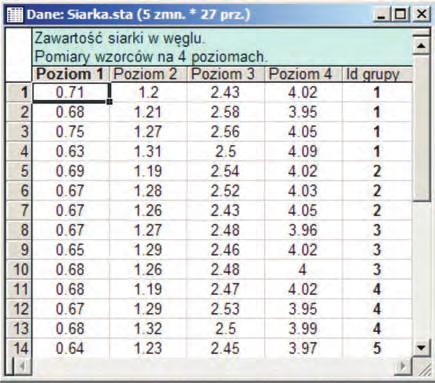Click cell 1.32 in row 13

[148, 328]
